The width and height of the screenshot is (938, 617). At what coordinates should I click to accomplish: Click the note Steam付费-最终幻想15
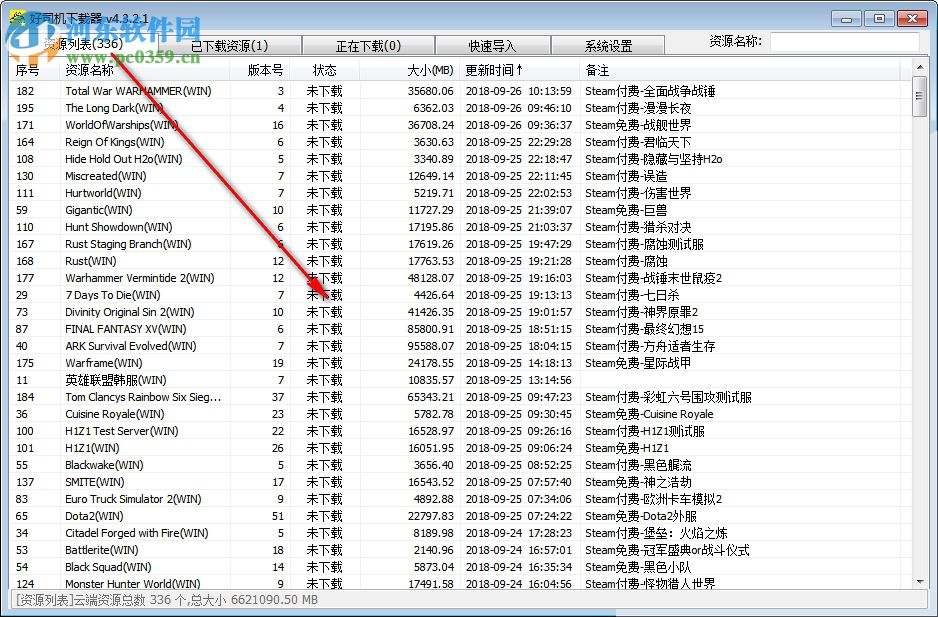tap(644, 329)
